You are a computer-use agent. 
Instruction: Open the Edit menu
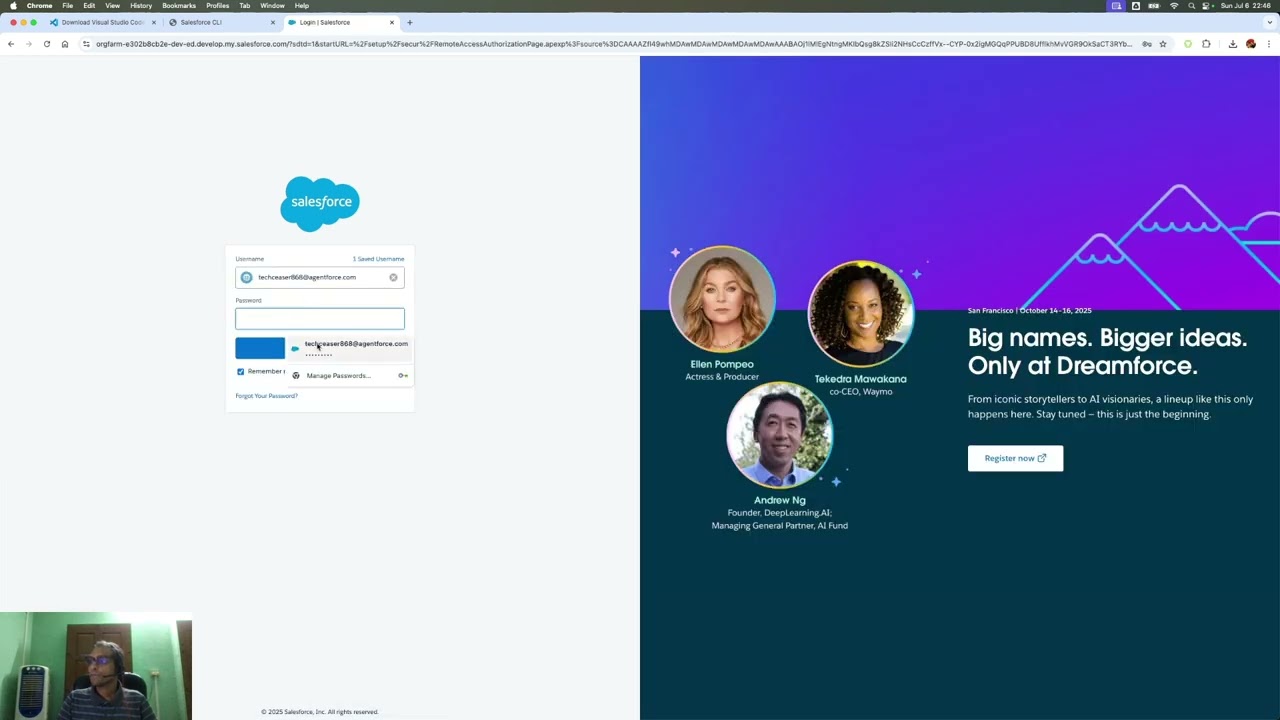tap(89, 6)
